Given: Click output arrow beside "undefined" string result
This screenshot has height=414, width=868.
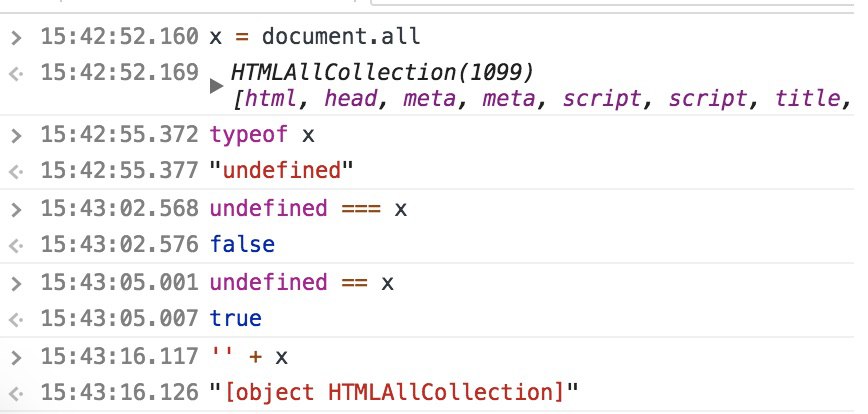Looking at the screenshot, I should click(x=15, y=171).
